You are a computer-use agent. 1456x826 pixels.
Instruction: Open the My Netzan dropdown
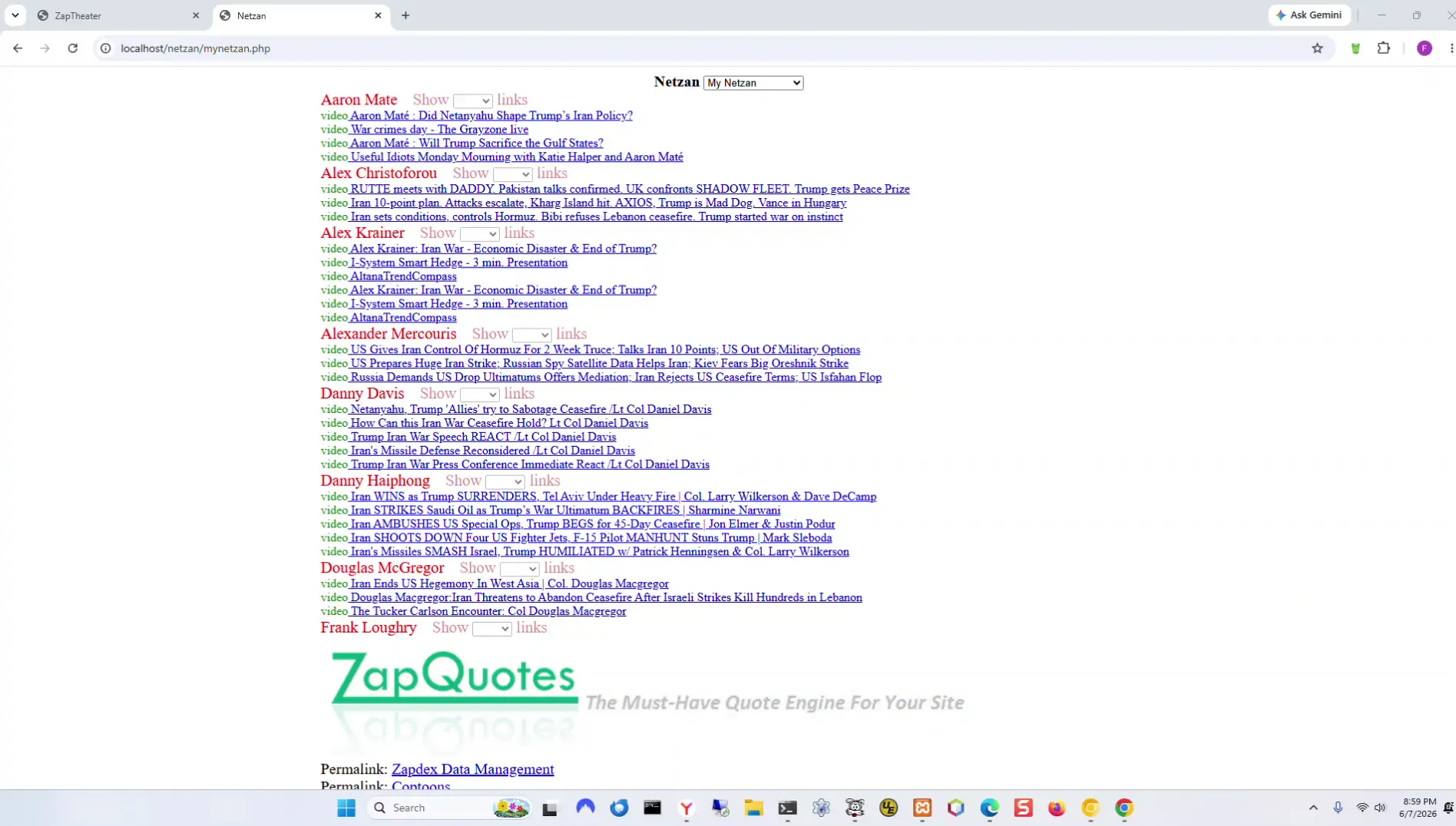tap(753, 83)
